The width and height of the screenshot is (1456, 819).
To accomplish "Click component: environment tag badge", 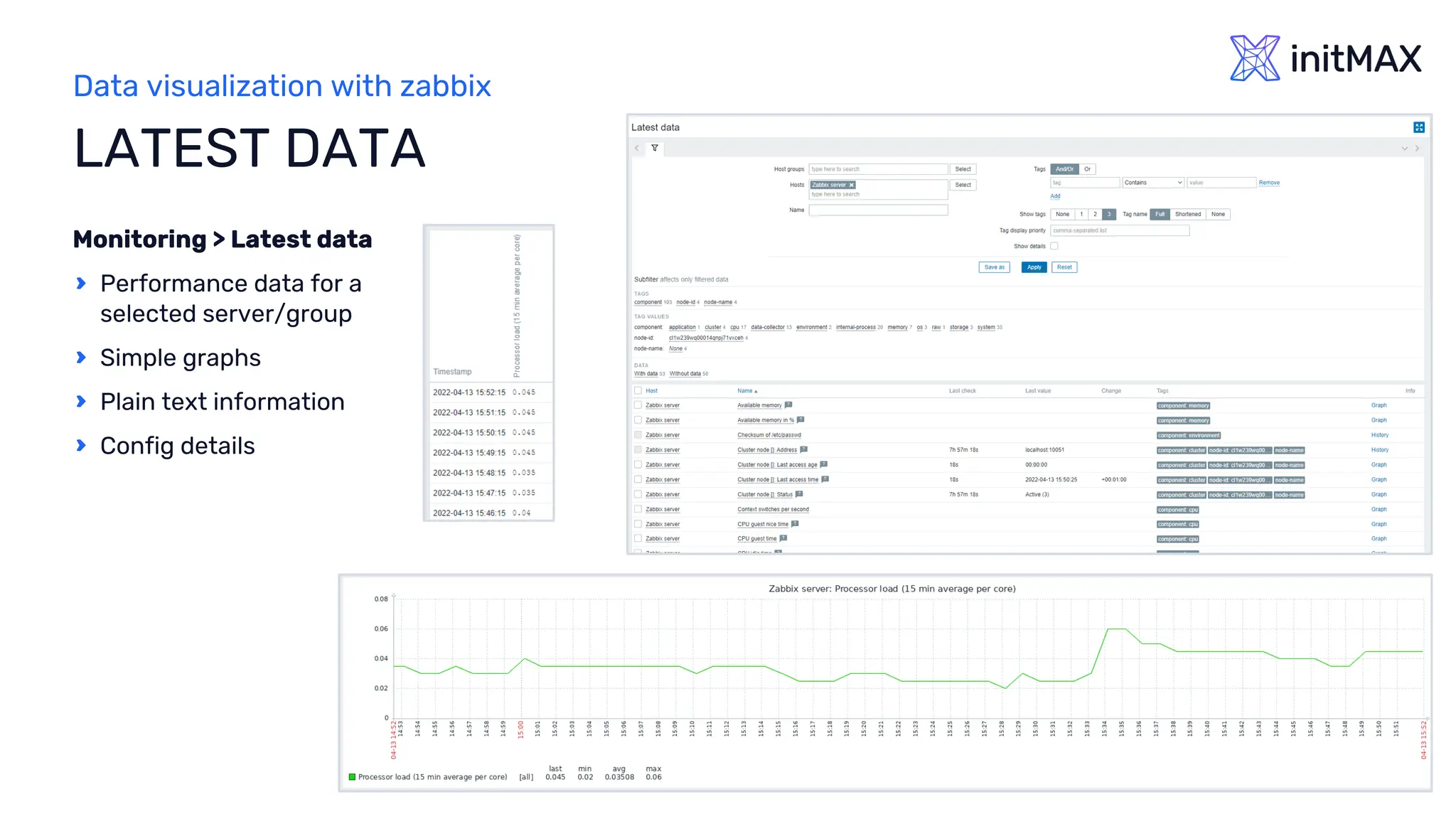I will pos(1188,435).
